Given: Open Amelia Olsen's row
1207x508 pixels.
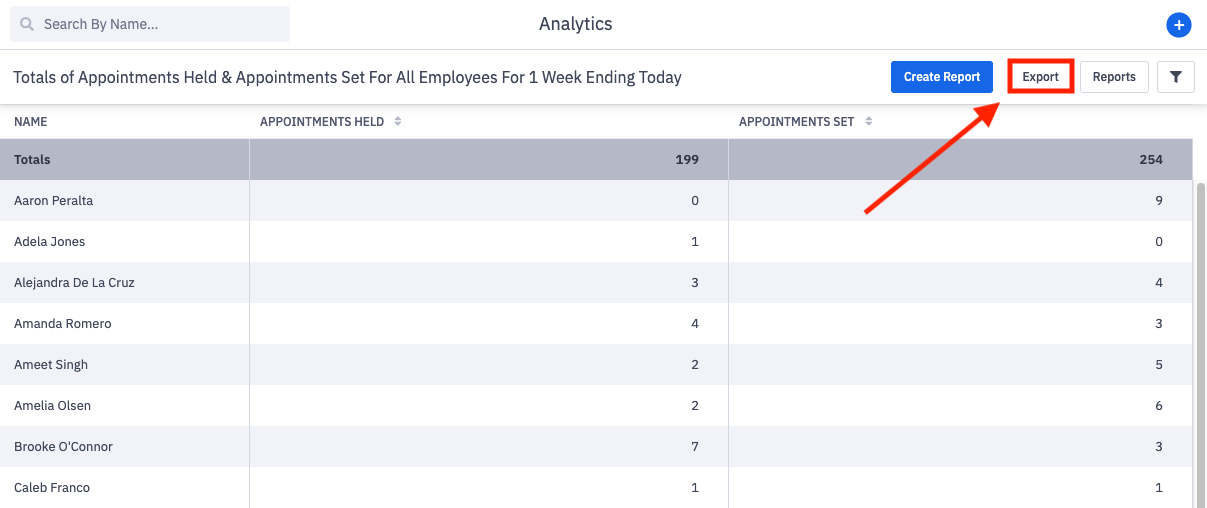Looking at the screenshot, I should click(53, 406).
